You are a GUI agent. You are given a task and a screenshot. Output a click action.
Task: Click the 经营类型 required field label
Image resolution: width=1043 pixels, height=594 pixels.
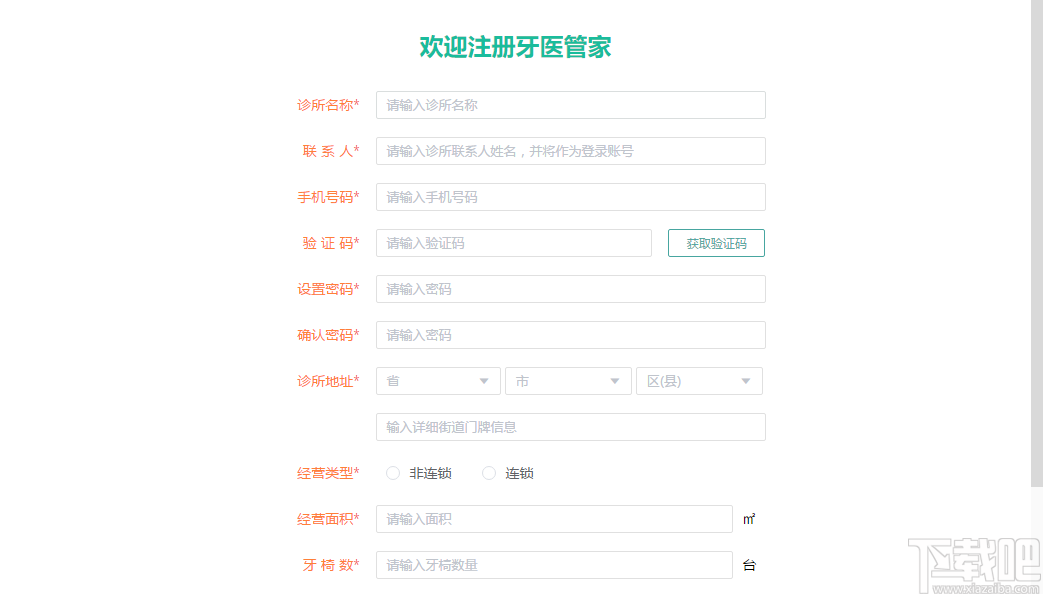(327, 472)
